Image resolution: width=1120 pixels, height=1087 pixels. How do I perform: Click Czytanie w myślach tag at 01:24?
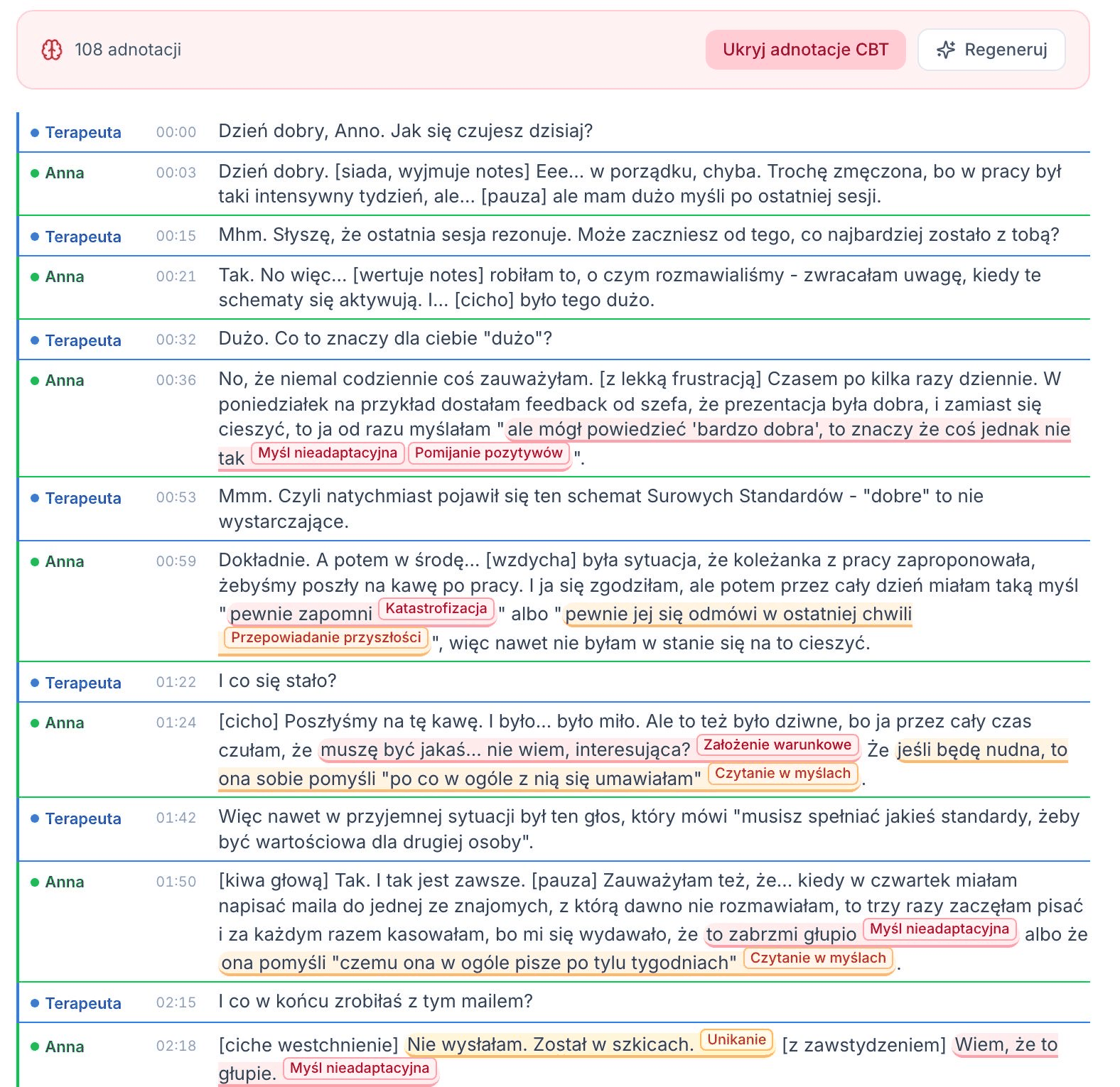[782, 774]
